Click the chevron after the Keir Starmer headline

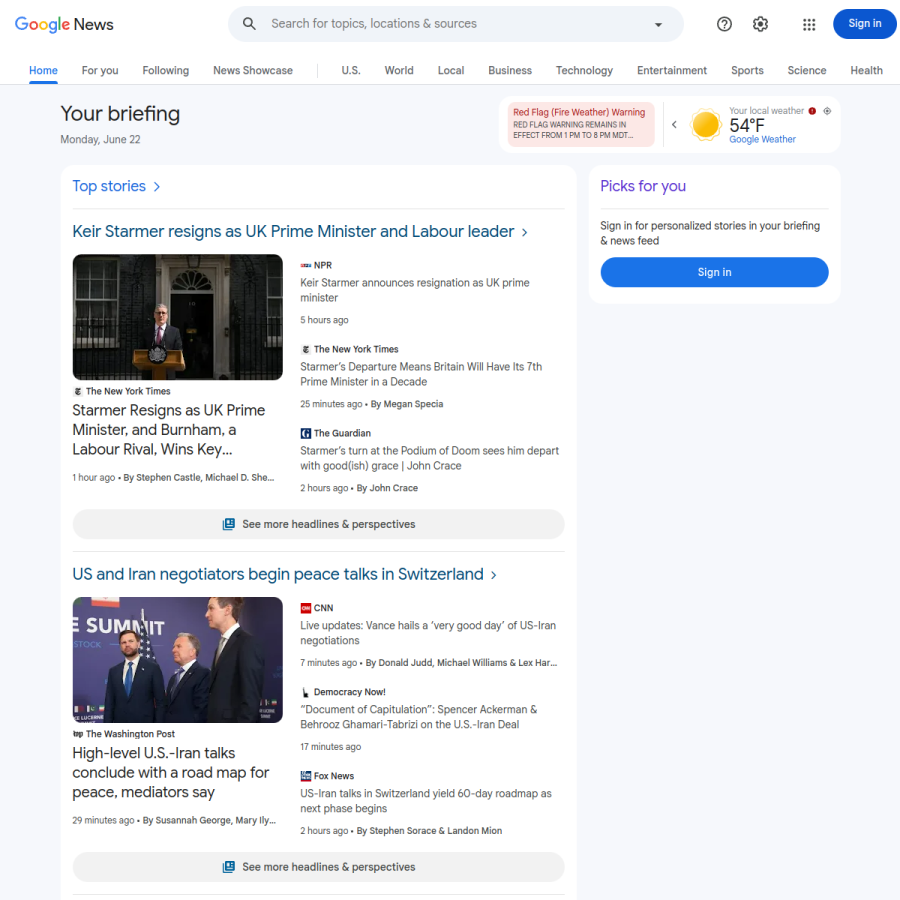tap(525, 232)
